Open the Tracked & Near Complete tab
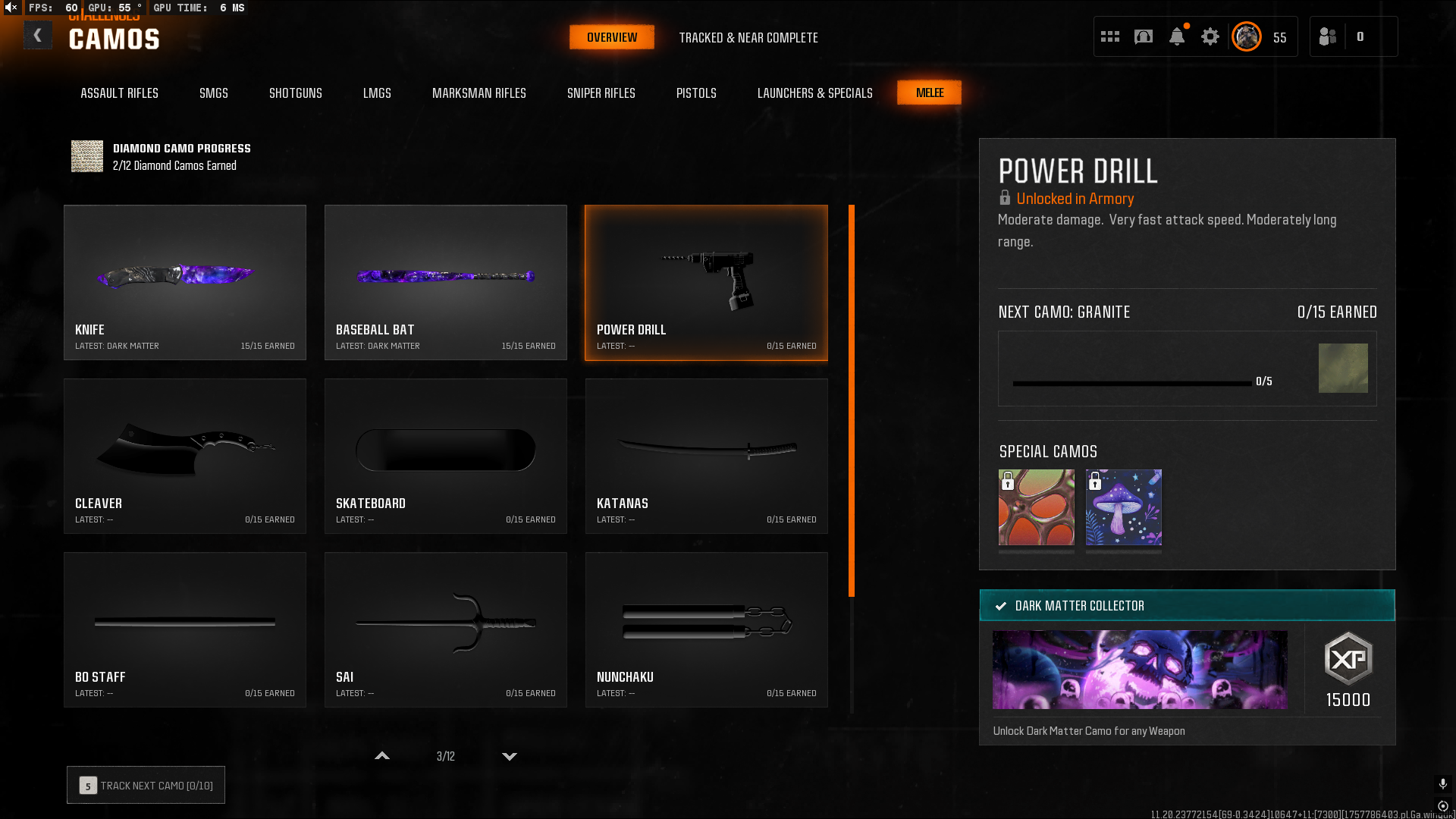Screen dimensions: 1456x819 748,37
